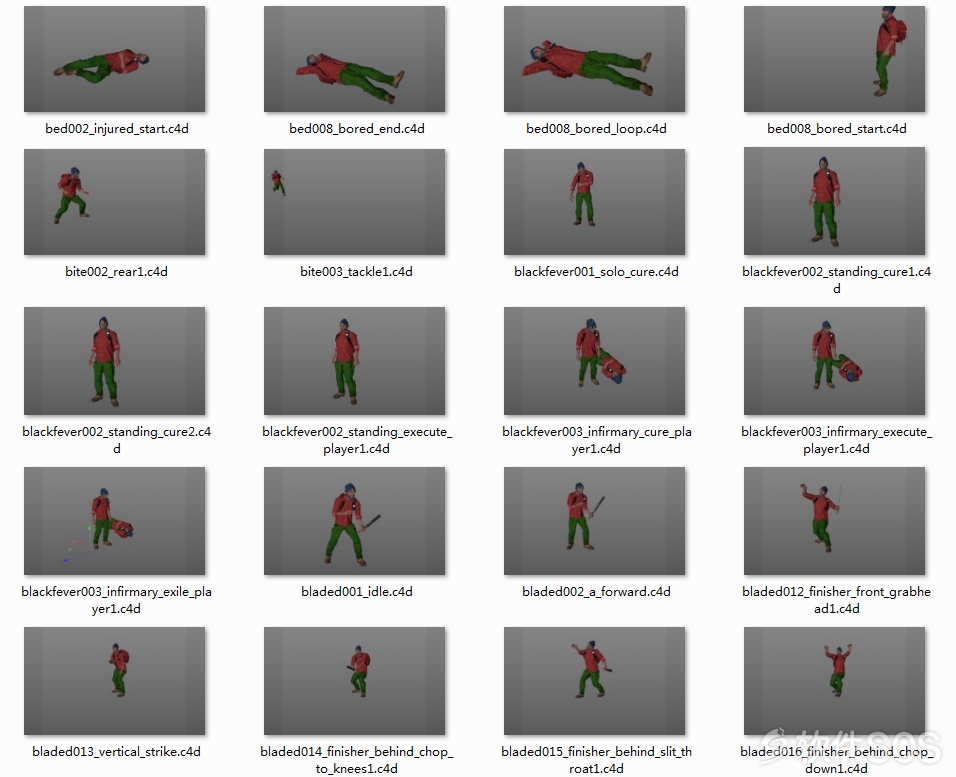This screenshot has height=777, width=956.
Task: Click the file name bladed013_vertical_strike.c4d
Action: pos(116,751)
